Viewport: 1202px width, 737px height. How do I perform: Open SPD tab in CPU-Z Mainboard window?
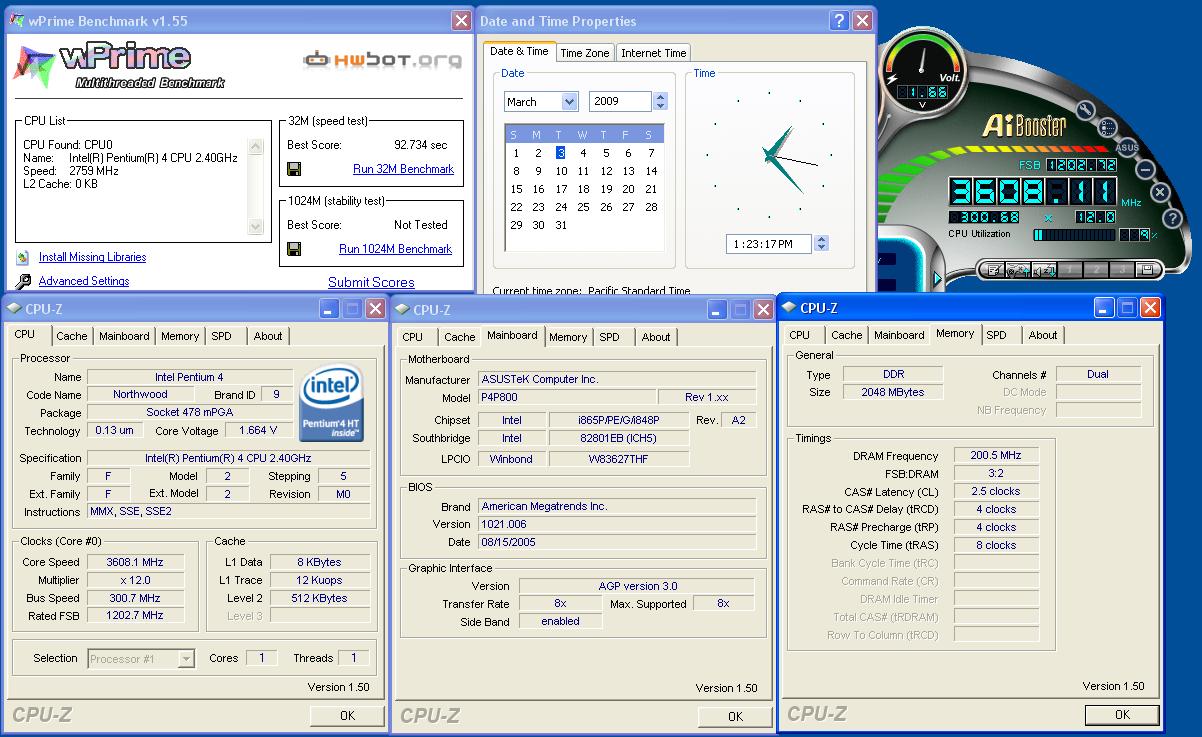(609, 337)
